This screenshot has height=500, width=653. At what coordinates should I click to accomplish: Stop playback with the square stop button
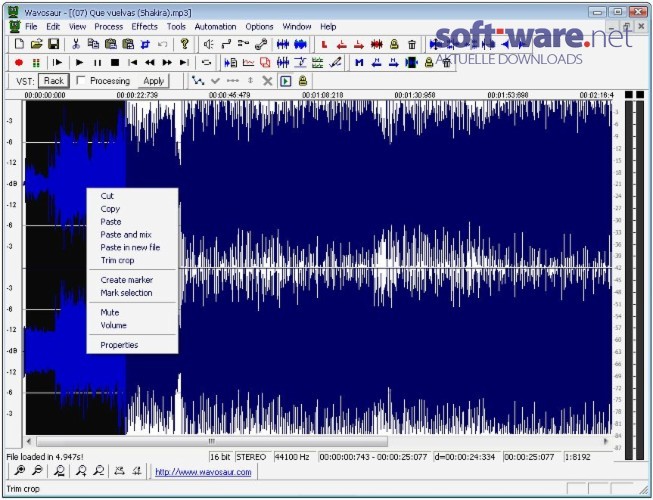point(115,63)
